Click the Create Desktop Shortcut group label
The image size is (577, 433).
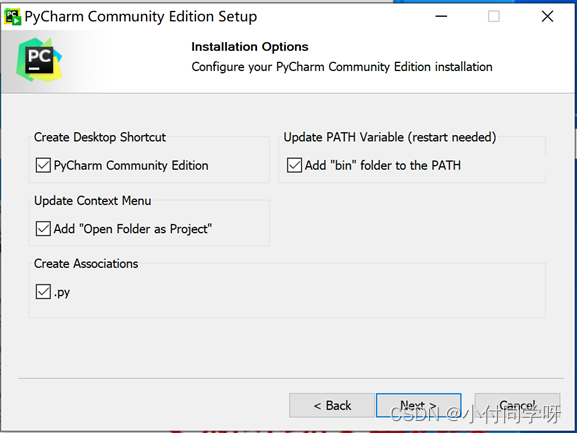(x=100, y=137)
